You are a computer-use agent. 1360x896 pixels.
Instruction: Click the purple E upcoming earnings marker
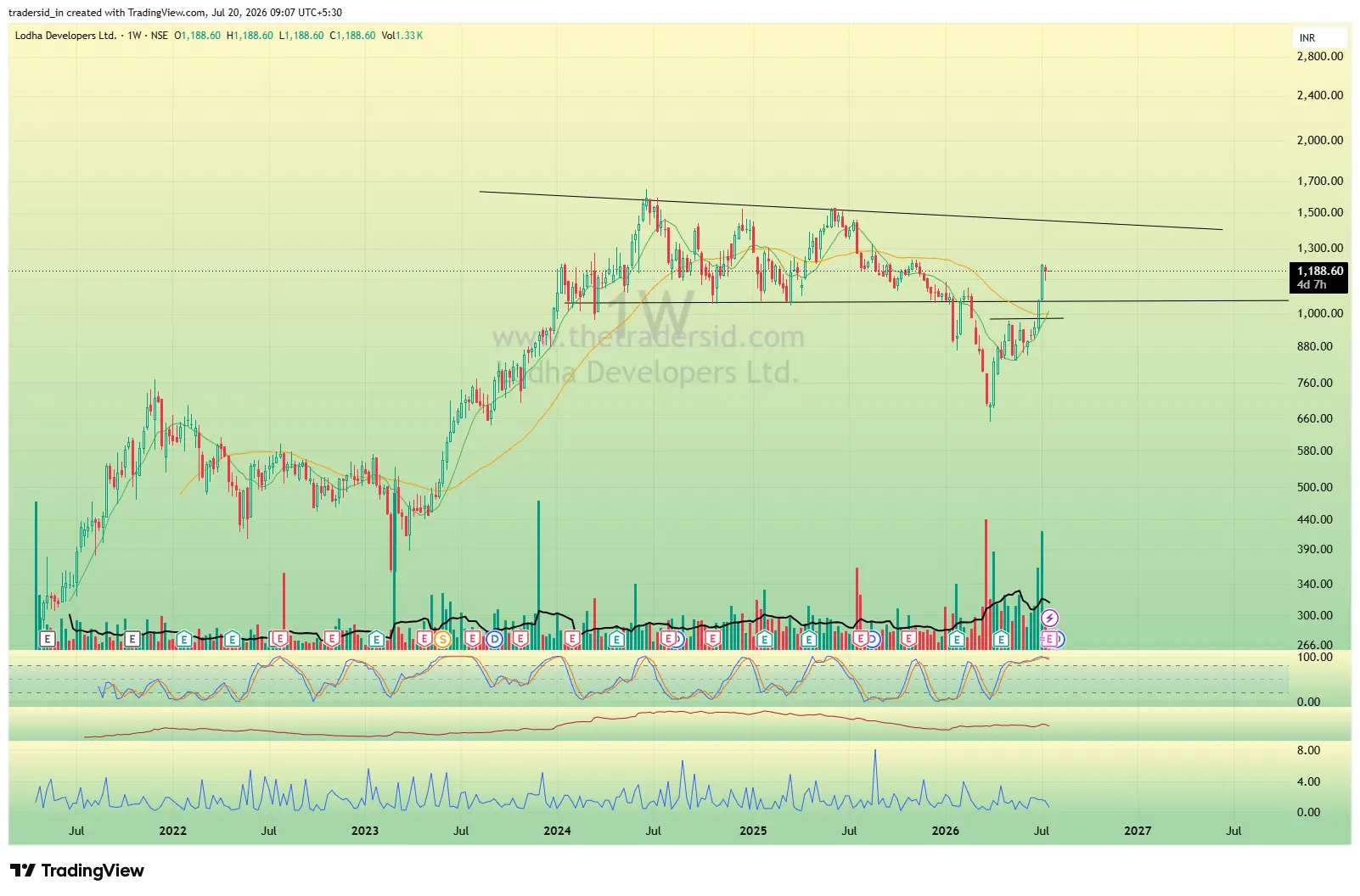(1050, 639)
